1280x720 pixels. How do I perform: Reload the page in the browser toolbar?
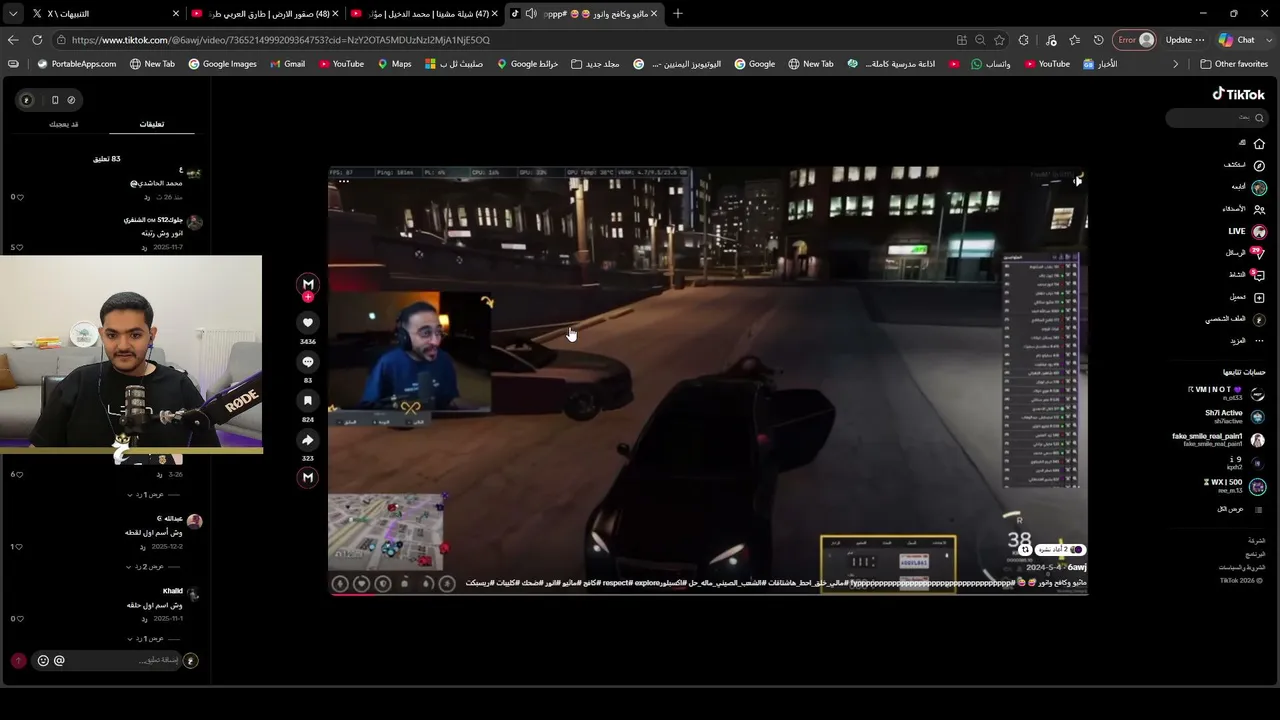point(37,40)
